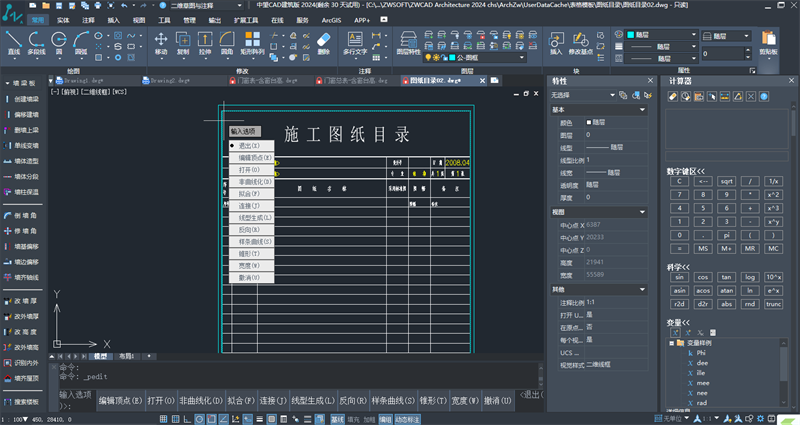The image size is (800, 425).
Task: Click the help question mark icon
Action: (163, 6)
